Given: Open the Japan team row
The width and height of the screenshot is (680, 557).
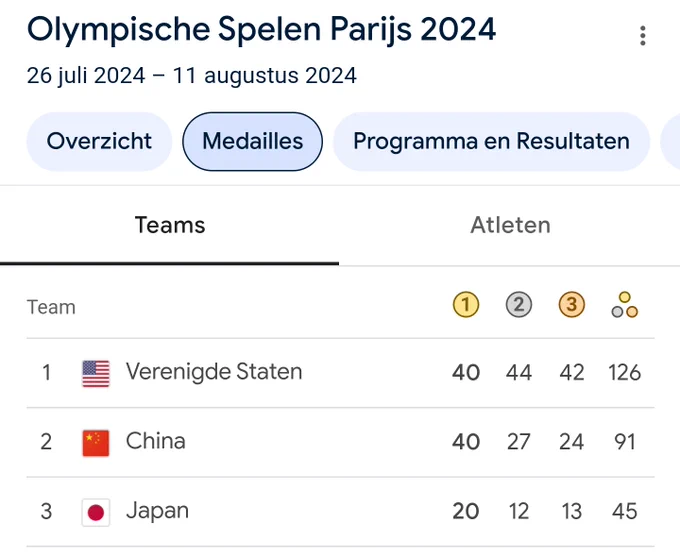Looking at the screenshot, I should pos(340,512).
